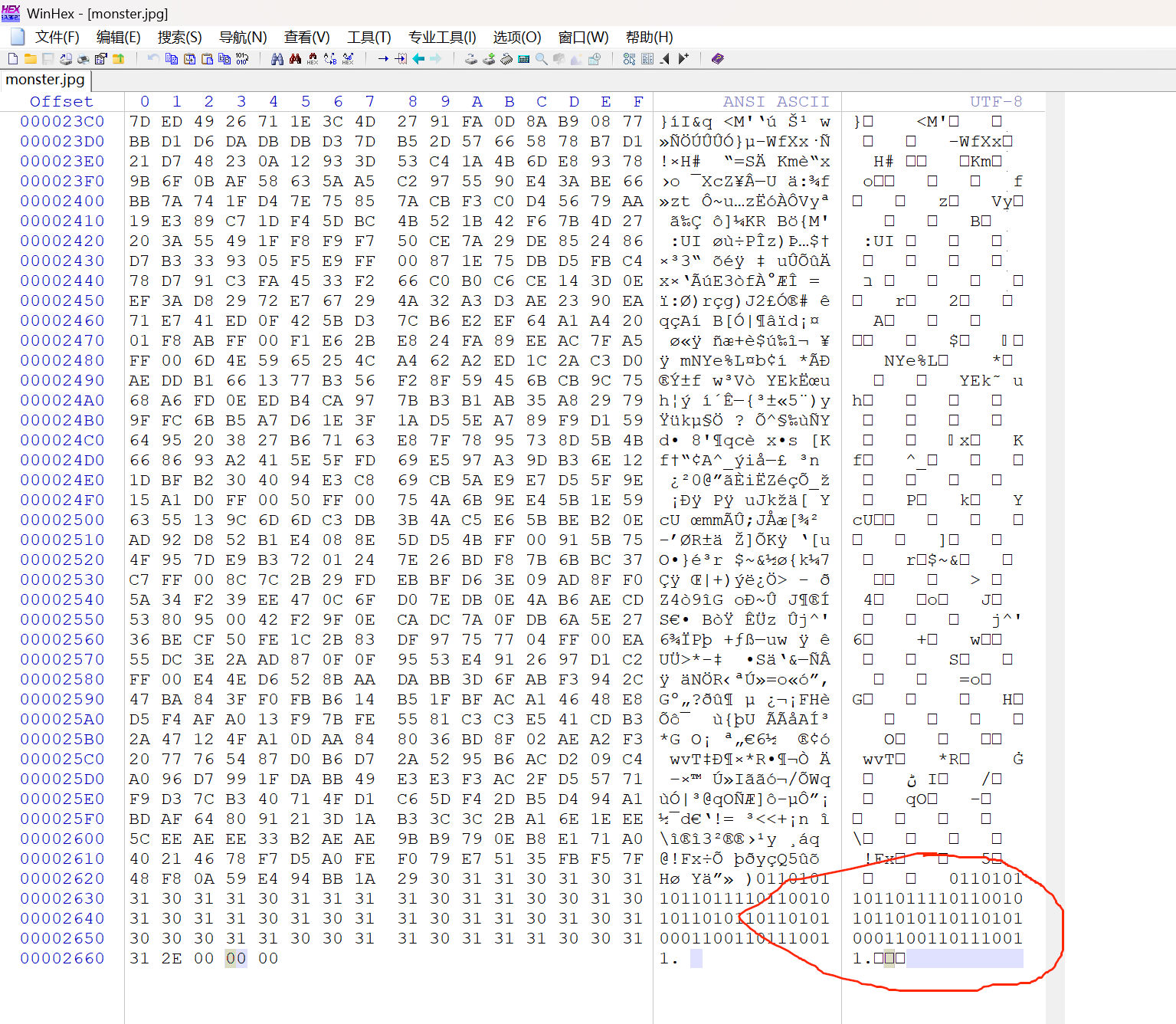
Task: Click the Offset column header
Action: [61, 102]
